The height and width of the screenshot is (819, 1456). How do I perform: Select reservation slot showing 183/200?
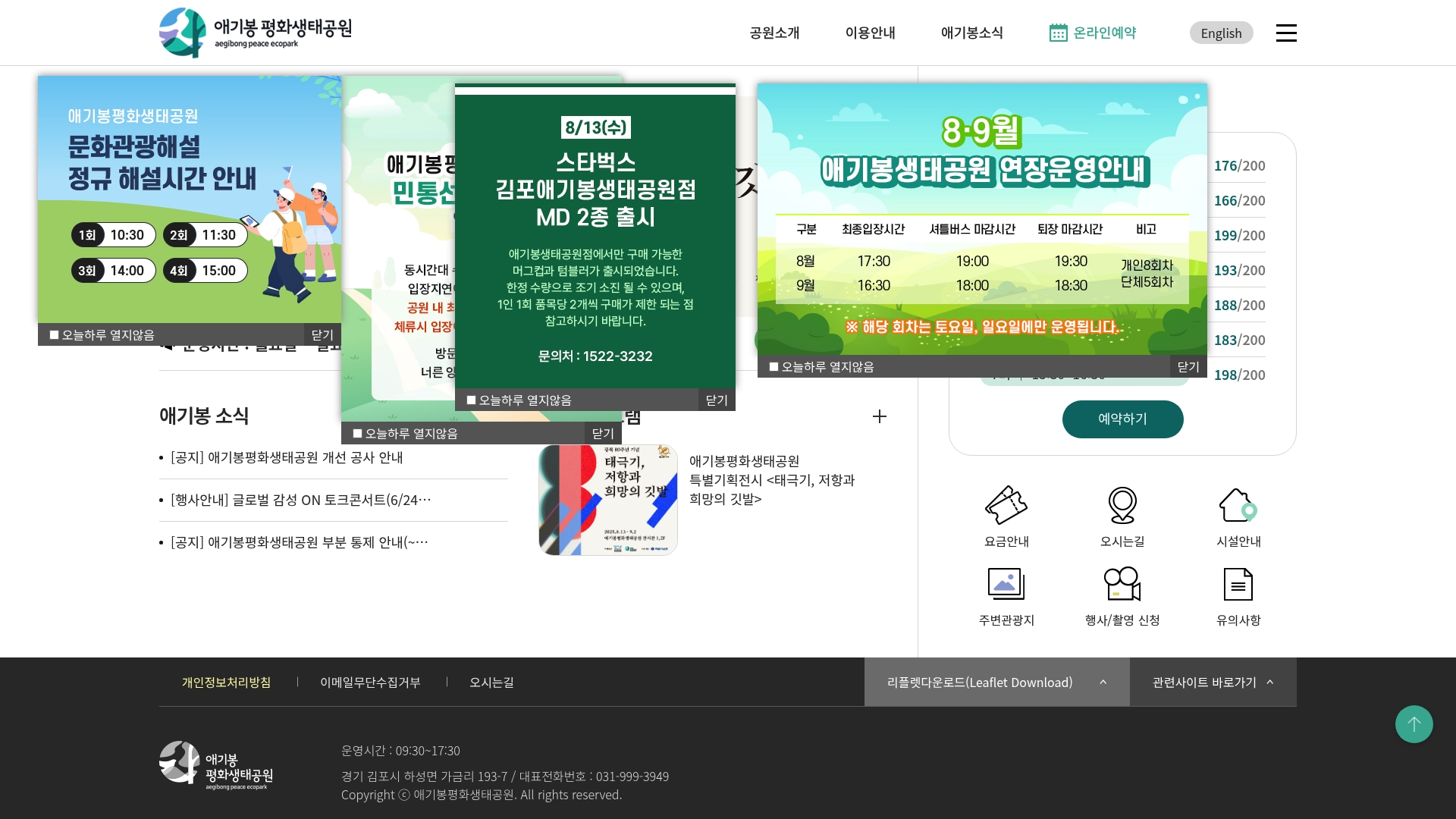(x=1239, y=340)
